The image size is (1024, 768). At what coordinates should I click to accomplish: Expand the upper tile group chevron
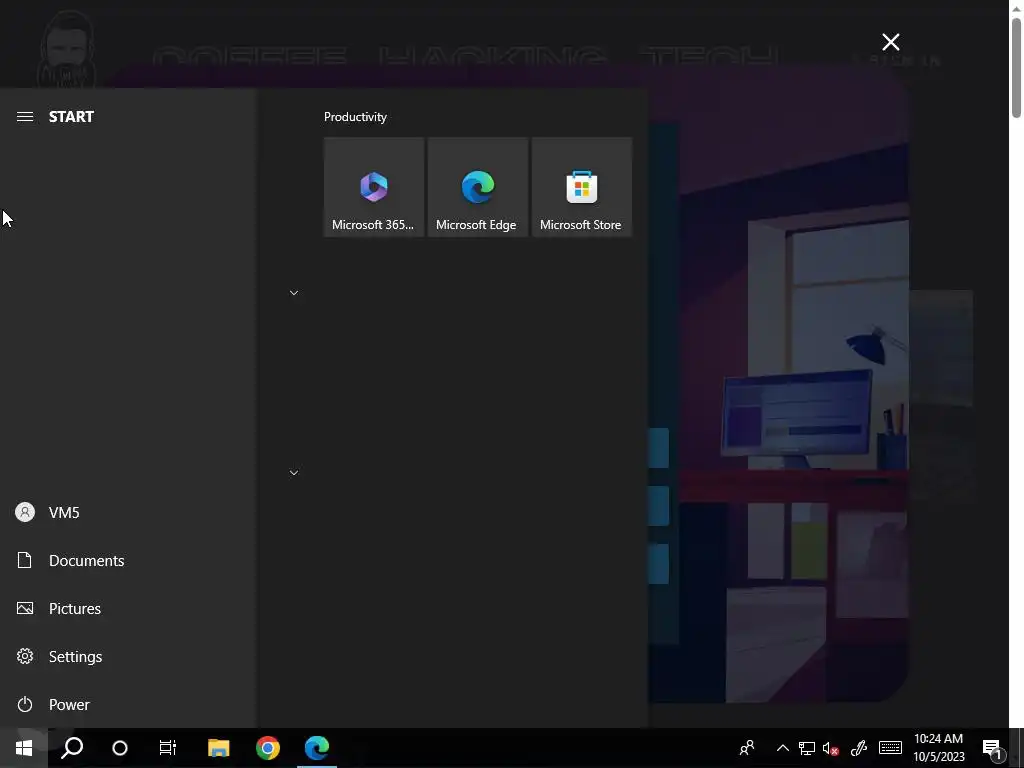click(294, 293)
